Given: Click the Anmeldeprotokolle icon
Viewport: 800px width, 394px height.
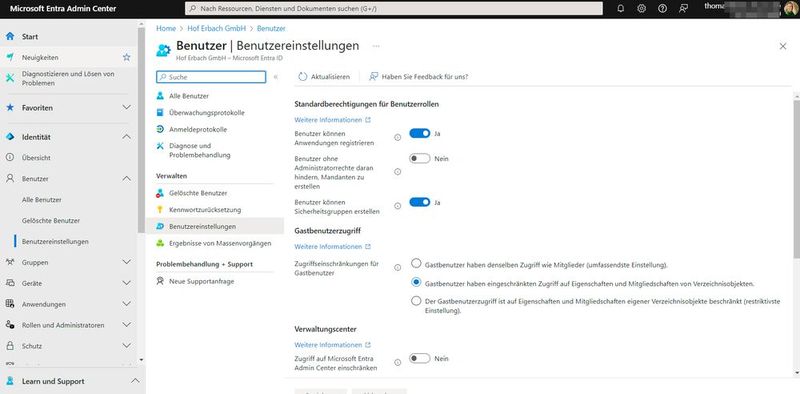Looking at the screenshot, I should click(x=160, y=130).
